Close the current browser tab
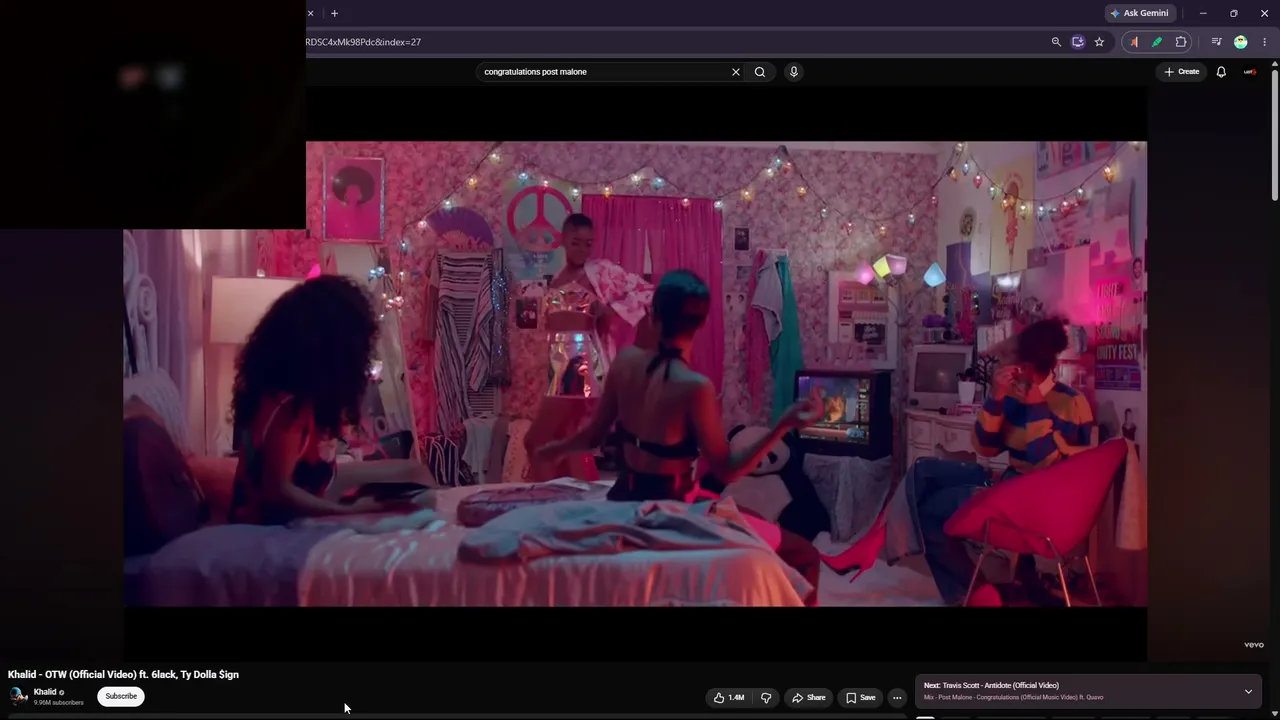Screen dimensions: 1280x720 click(x=310, y=13)
